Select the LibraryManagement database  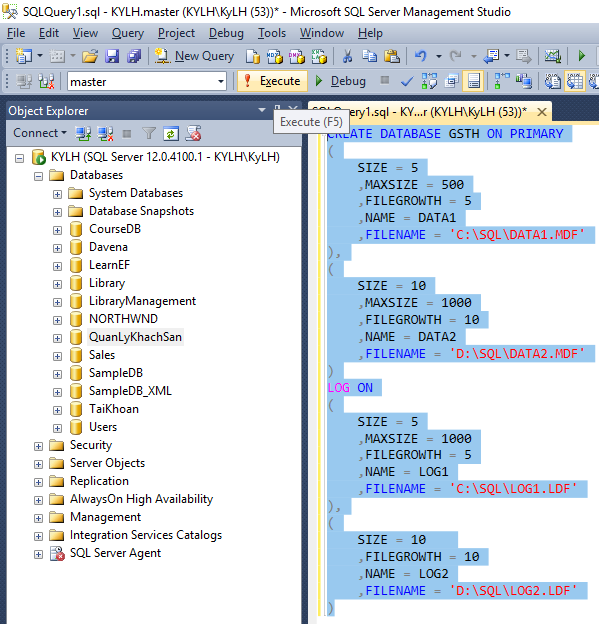tap(142, 301)
